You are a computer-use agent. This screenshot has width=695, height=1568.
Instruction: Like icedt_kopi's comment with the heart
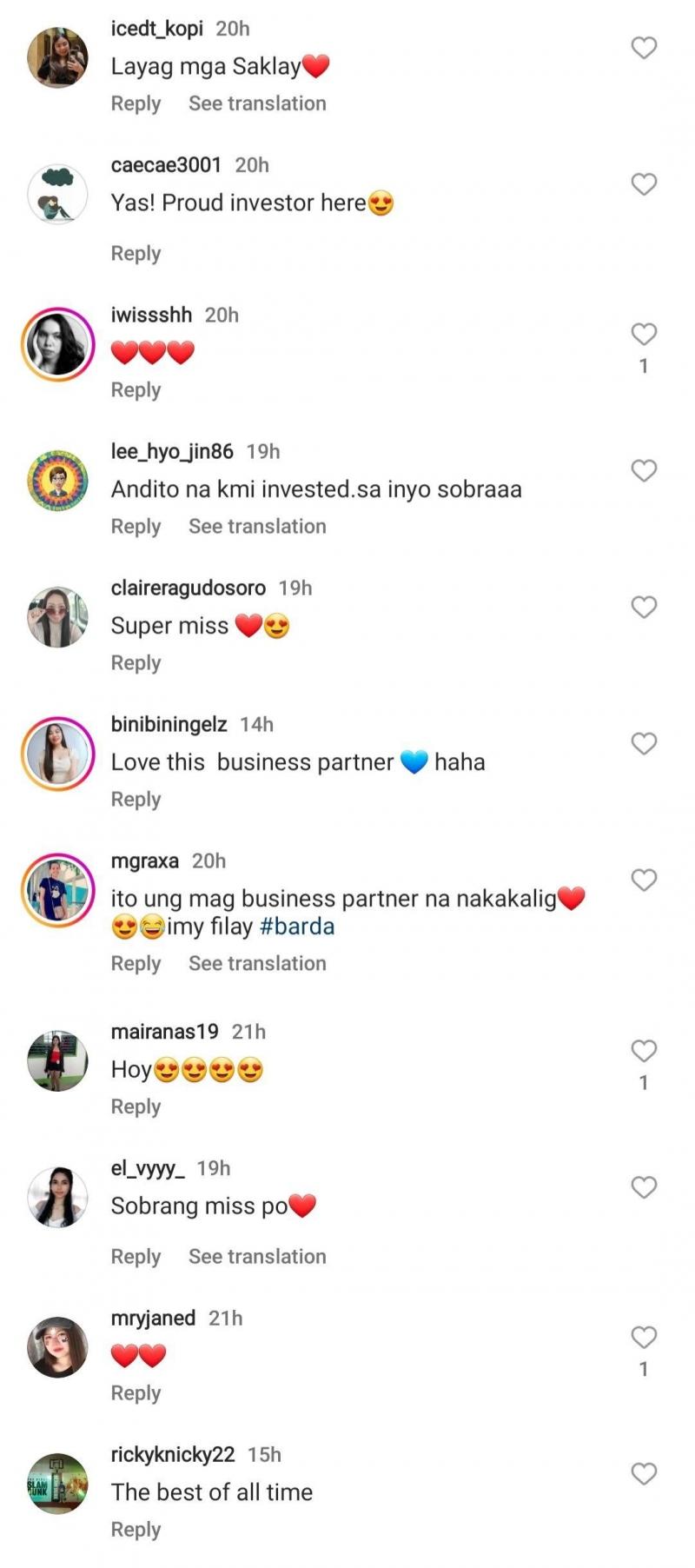point(644,48)
